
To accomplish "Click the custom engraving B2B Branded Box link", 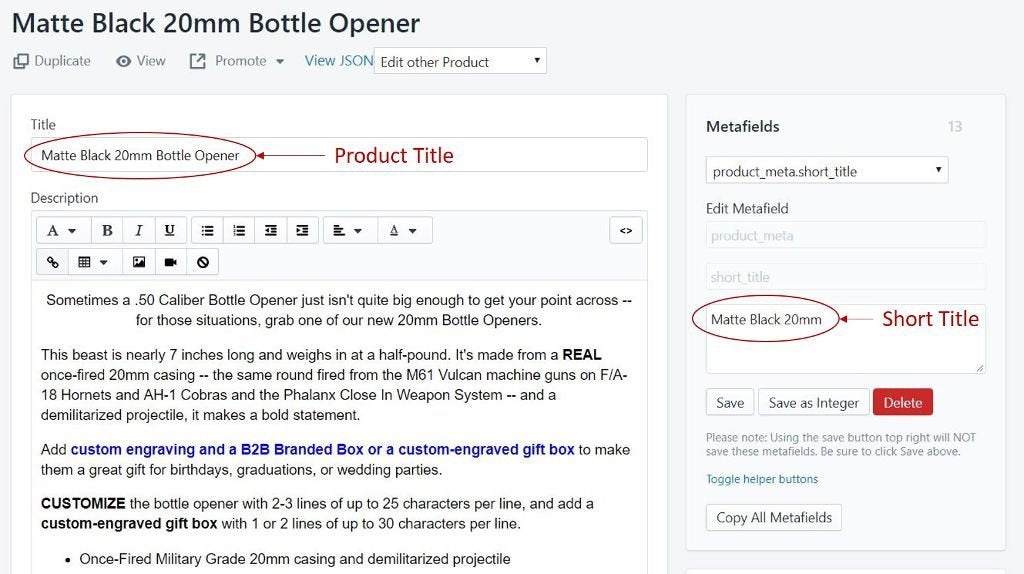I will tap(323, 449).
